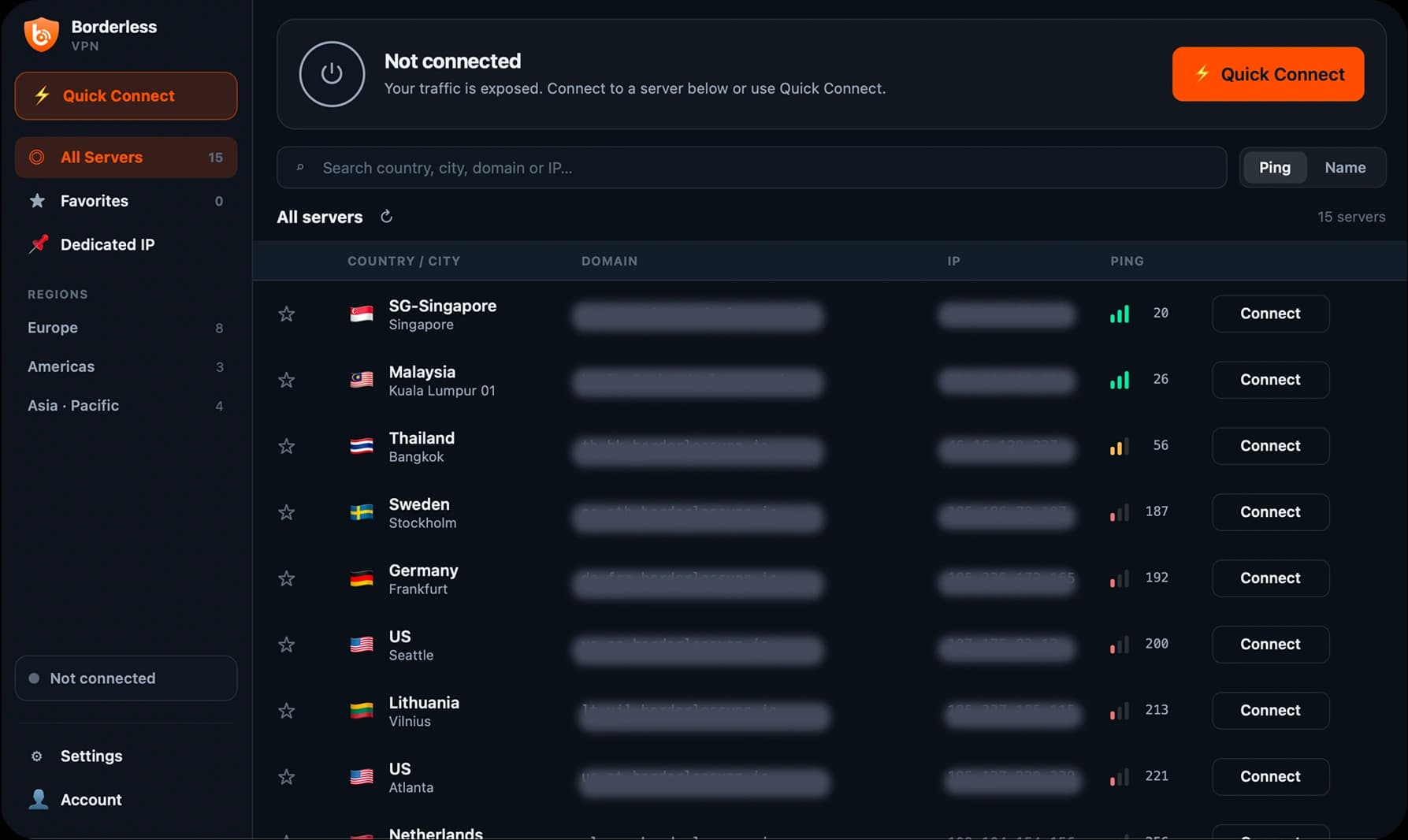
Task: Click the Thailand flag icon
Action: (x=362, y=446)
